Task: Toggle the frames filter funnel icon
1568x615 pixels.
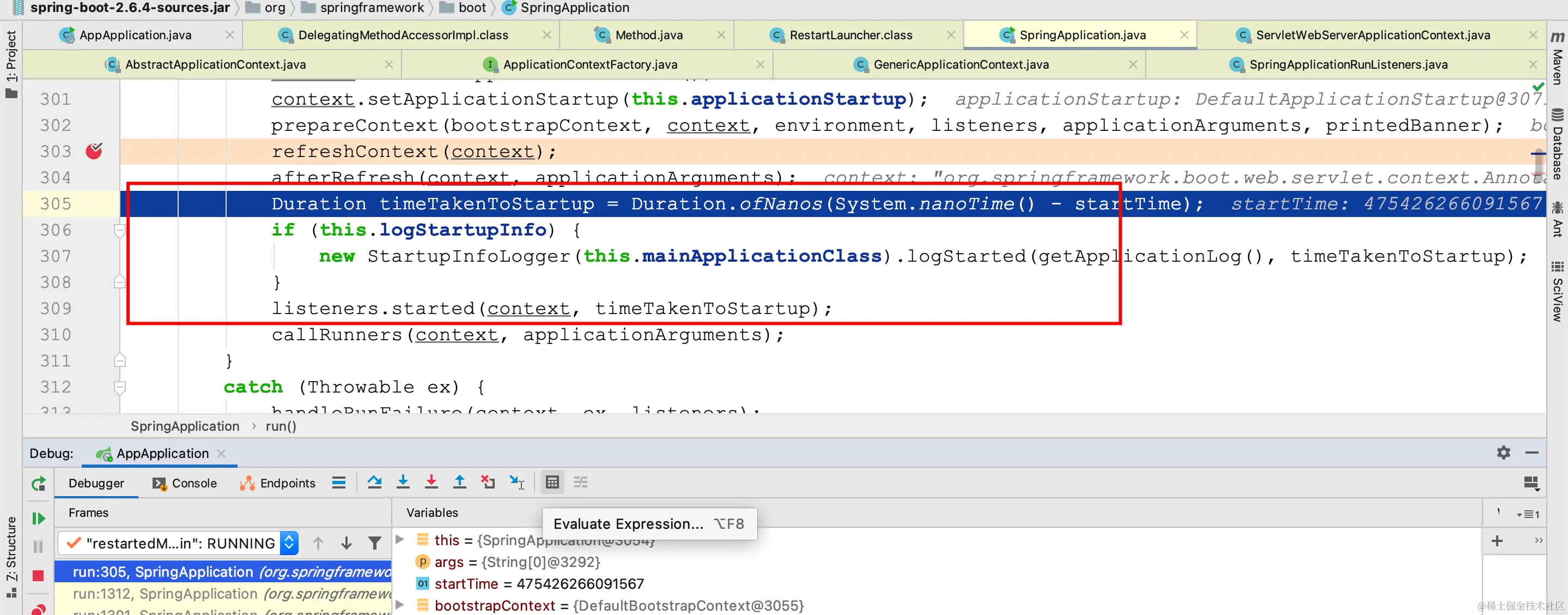Action: pyautogui.click(x=375, y=543)
